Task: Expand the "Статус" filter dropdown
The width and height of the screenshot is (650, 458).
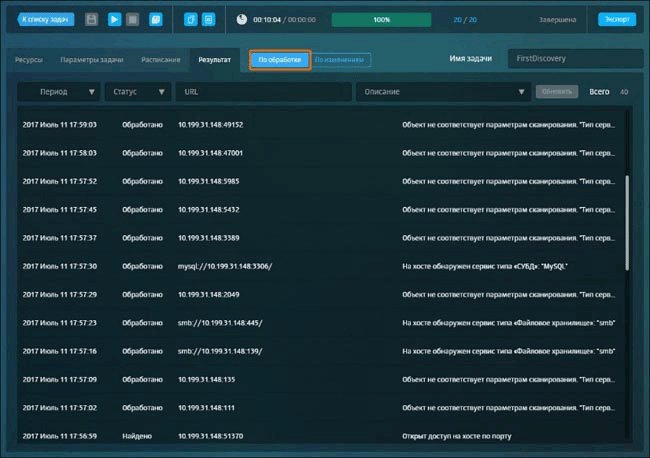Action: 136,91
